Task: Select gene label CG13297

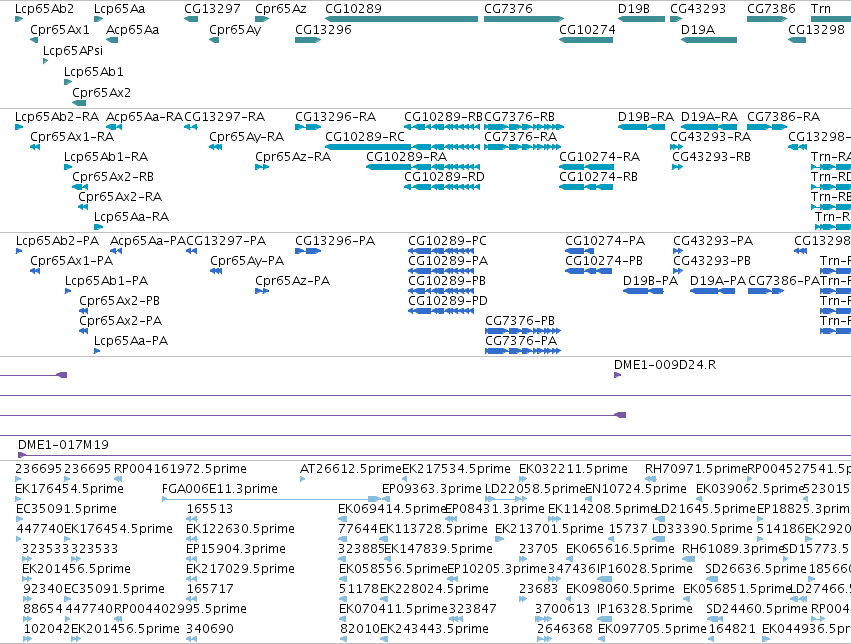Action: tap(212, 9)
